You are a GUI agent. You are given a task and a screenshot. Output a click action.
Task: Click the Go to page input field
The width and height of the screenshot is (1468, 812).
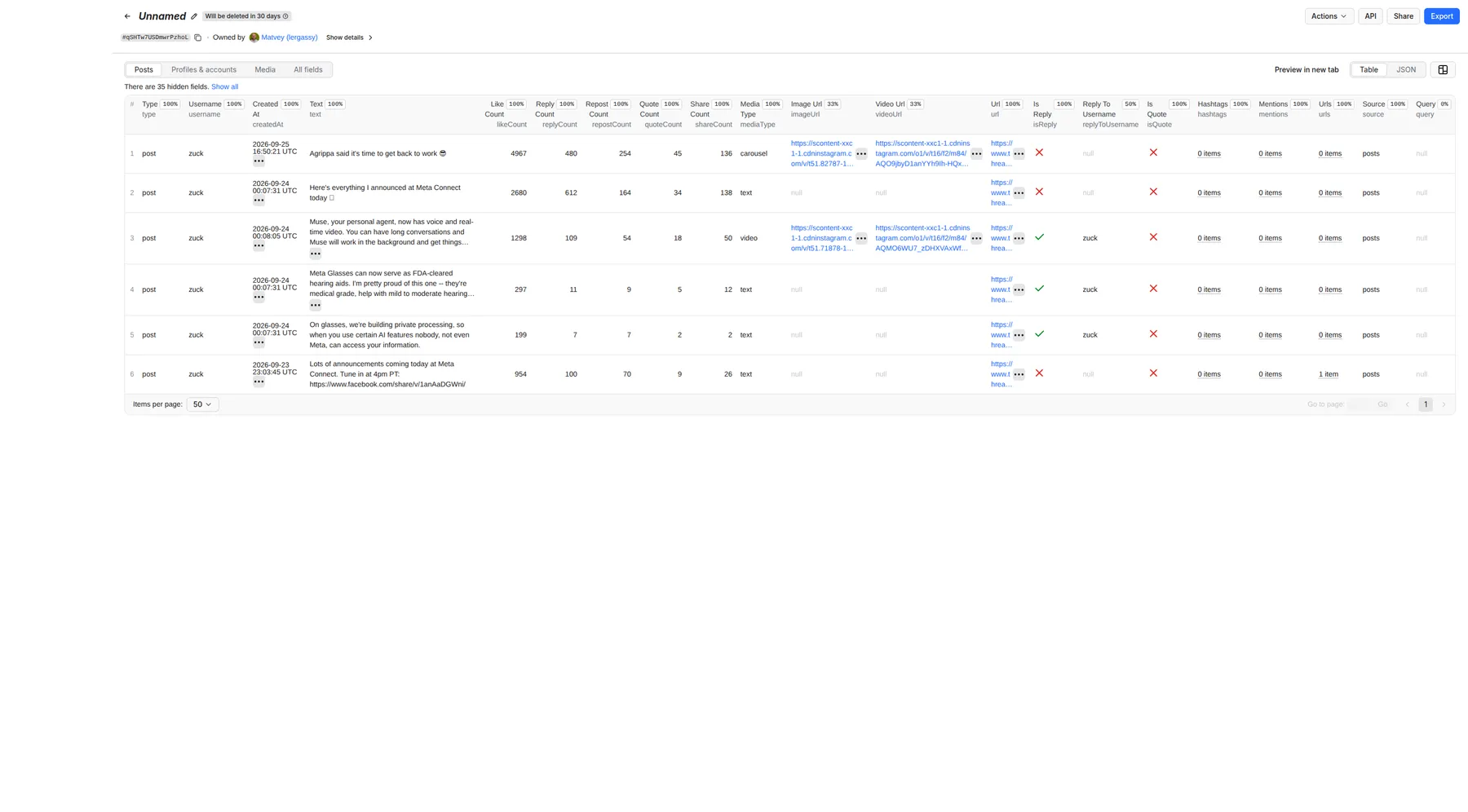pyautogui.click(x=1359, y=404)
